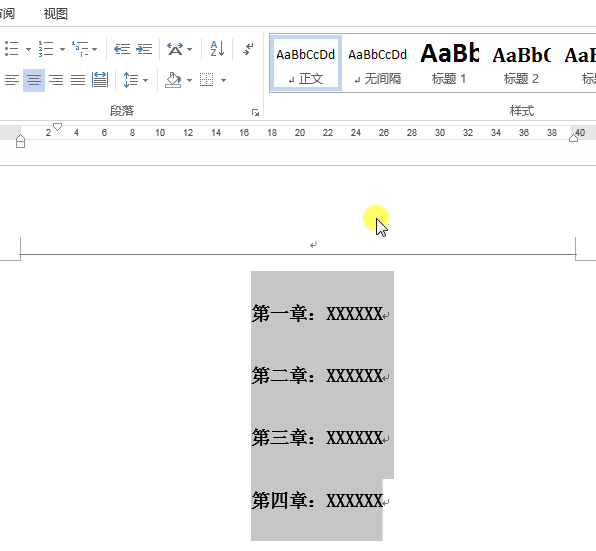
Task: Toggle align left
Action: coord(12,80)
